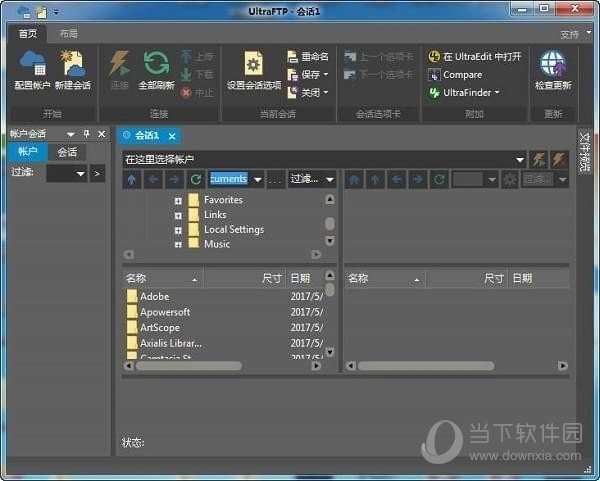Click the local browse ... button
This screenshot has width=600, height=481.
(x=275, y=179)
